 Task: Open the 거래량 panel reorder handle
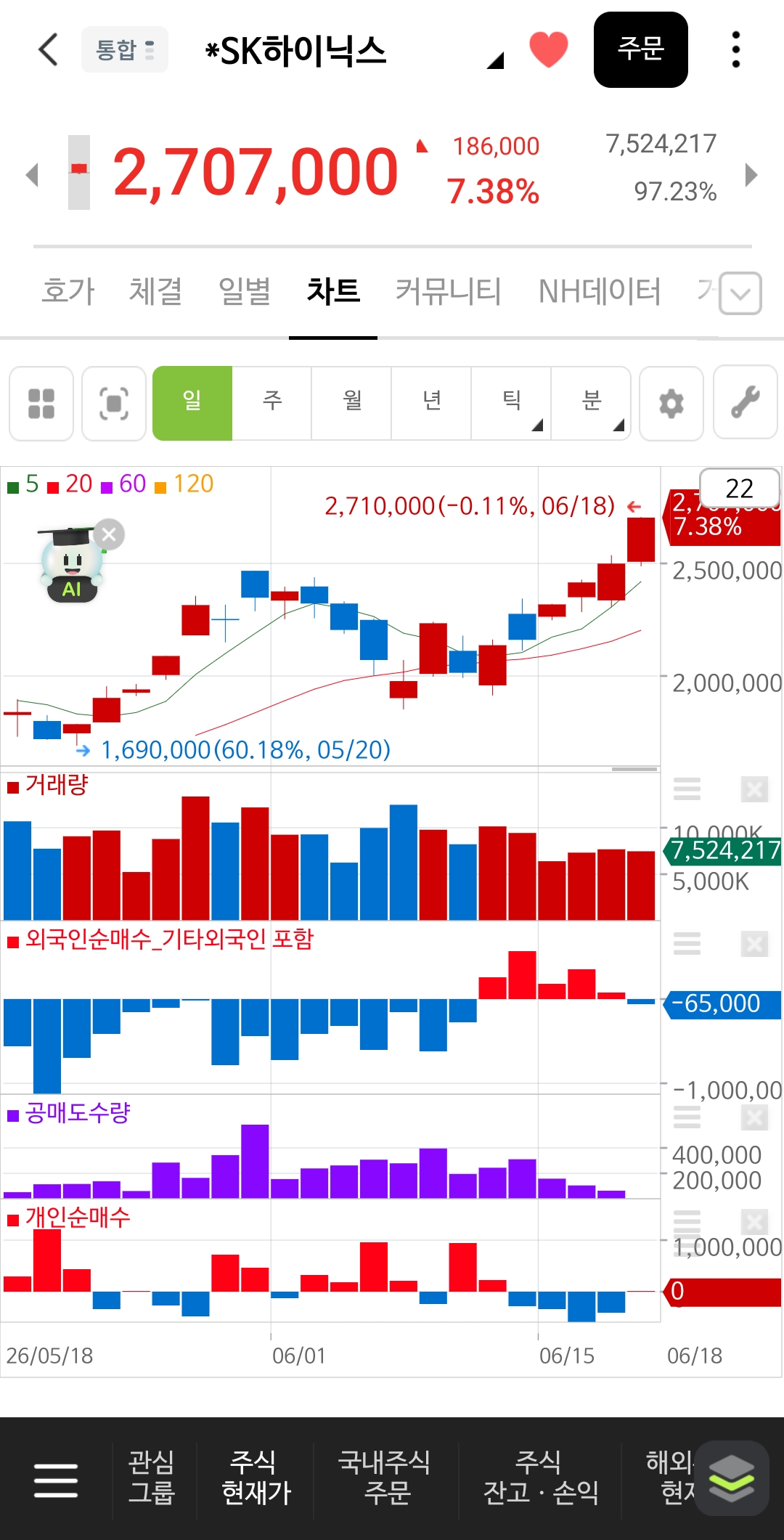coord(687,789)
